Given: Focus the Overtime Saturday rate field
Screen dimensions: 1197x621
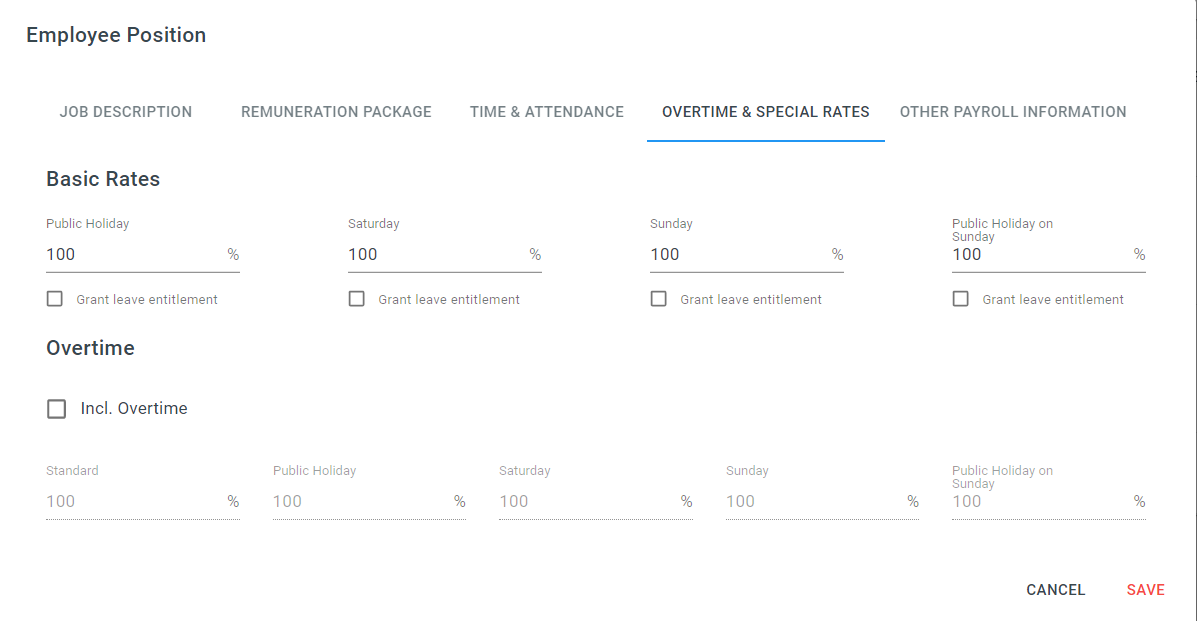Looking at the screenshot, I should coord(596,502).
